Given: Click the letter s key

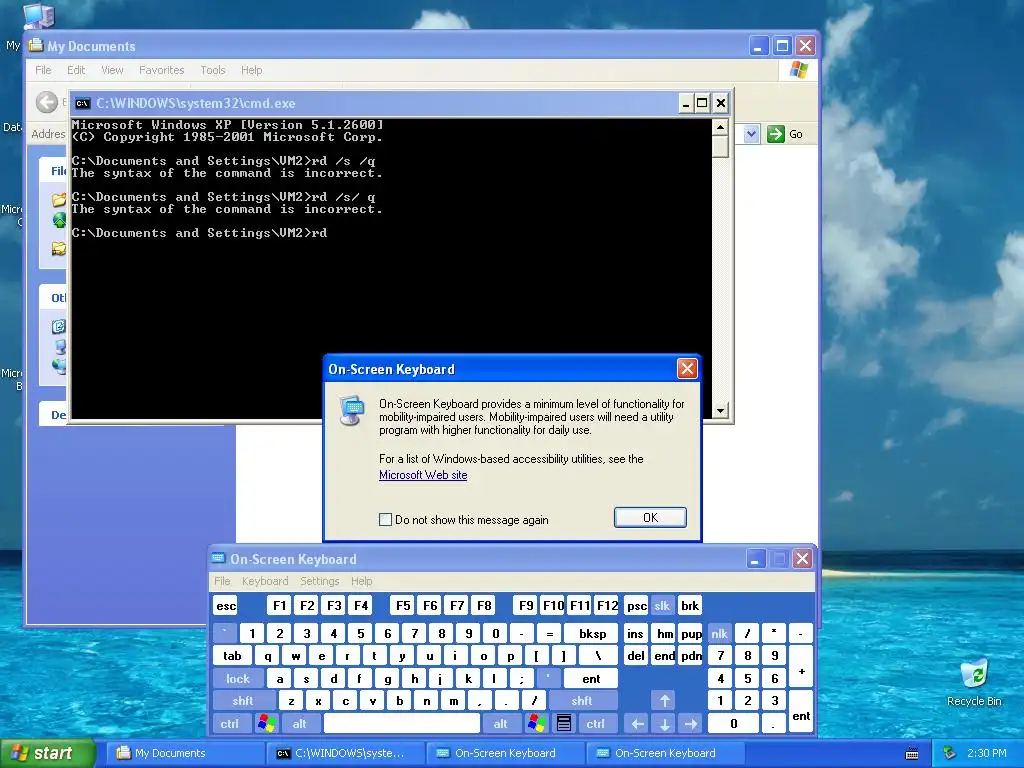Looking at the screenshot, I should coord(306,679).
